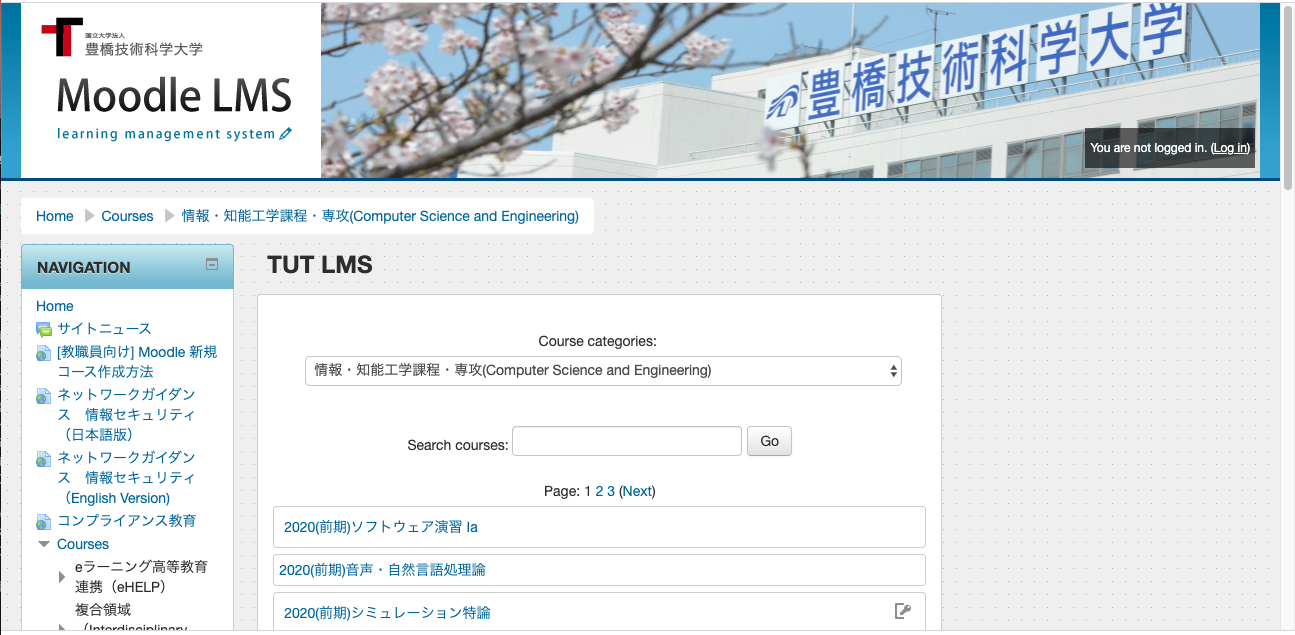The height and width of the screenshot is (635, 1295).
Task: Open Home in breadcrumb
Action: (55, 216)
